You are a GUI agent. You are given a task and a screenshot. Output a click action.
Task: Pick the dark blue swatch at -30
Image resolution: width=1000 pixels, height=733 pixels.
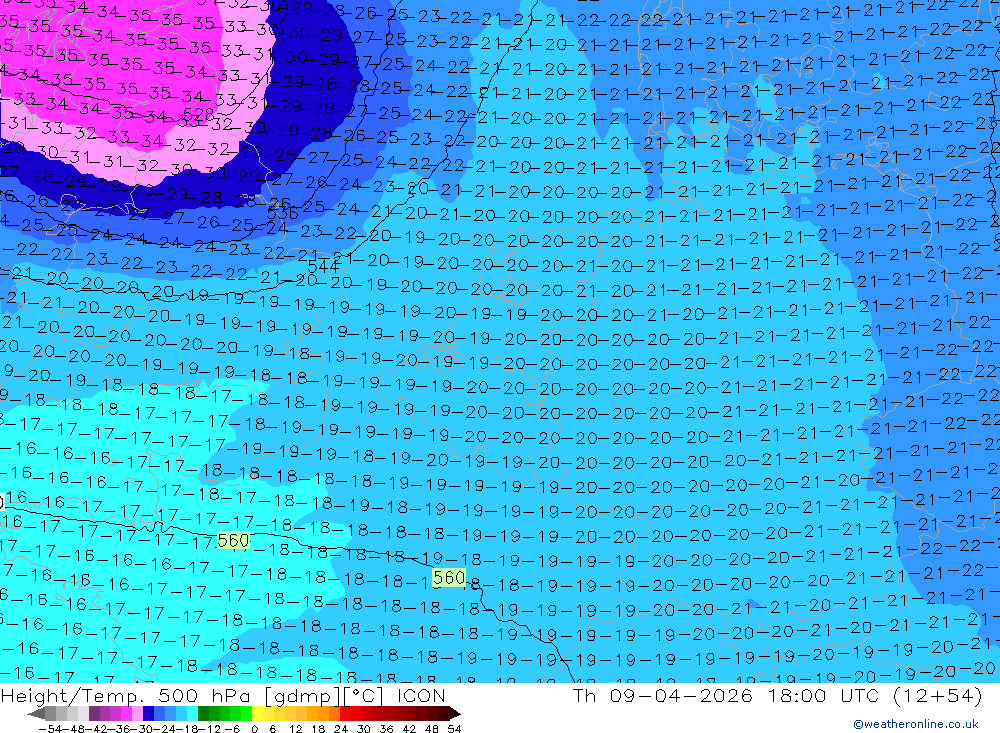point(149,713)
